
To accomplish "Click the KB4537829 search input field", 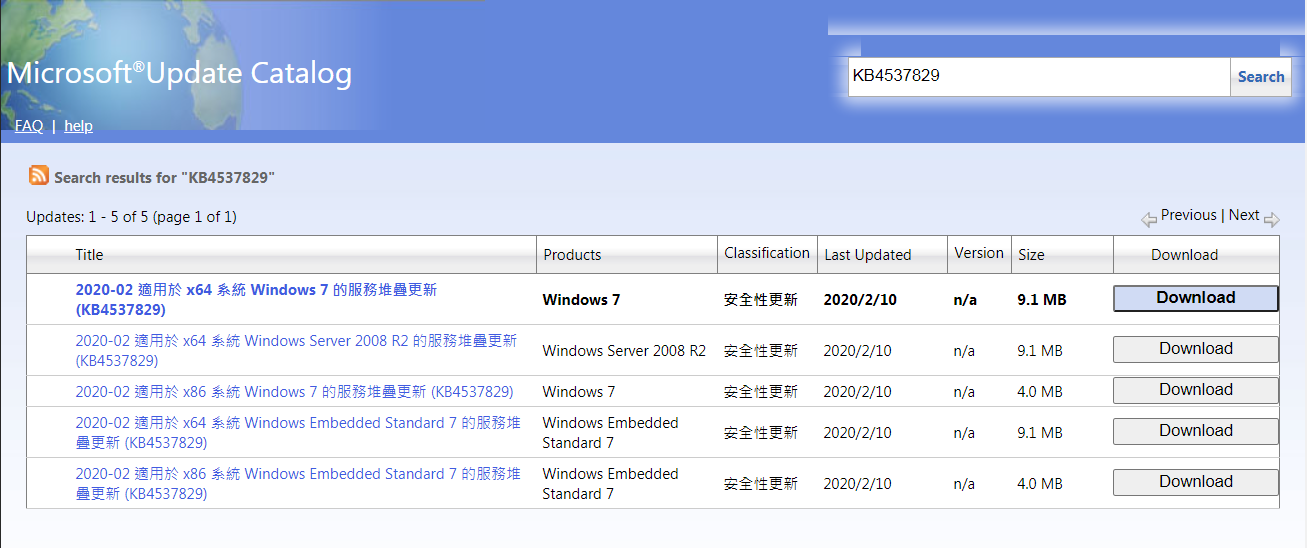I will pyautogui.click(x=1038, y=76).
